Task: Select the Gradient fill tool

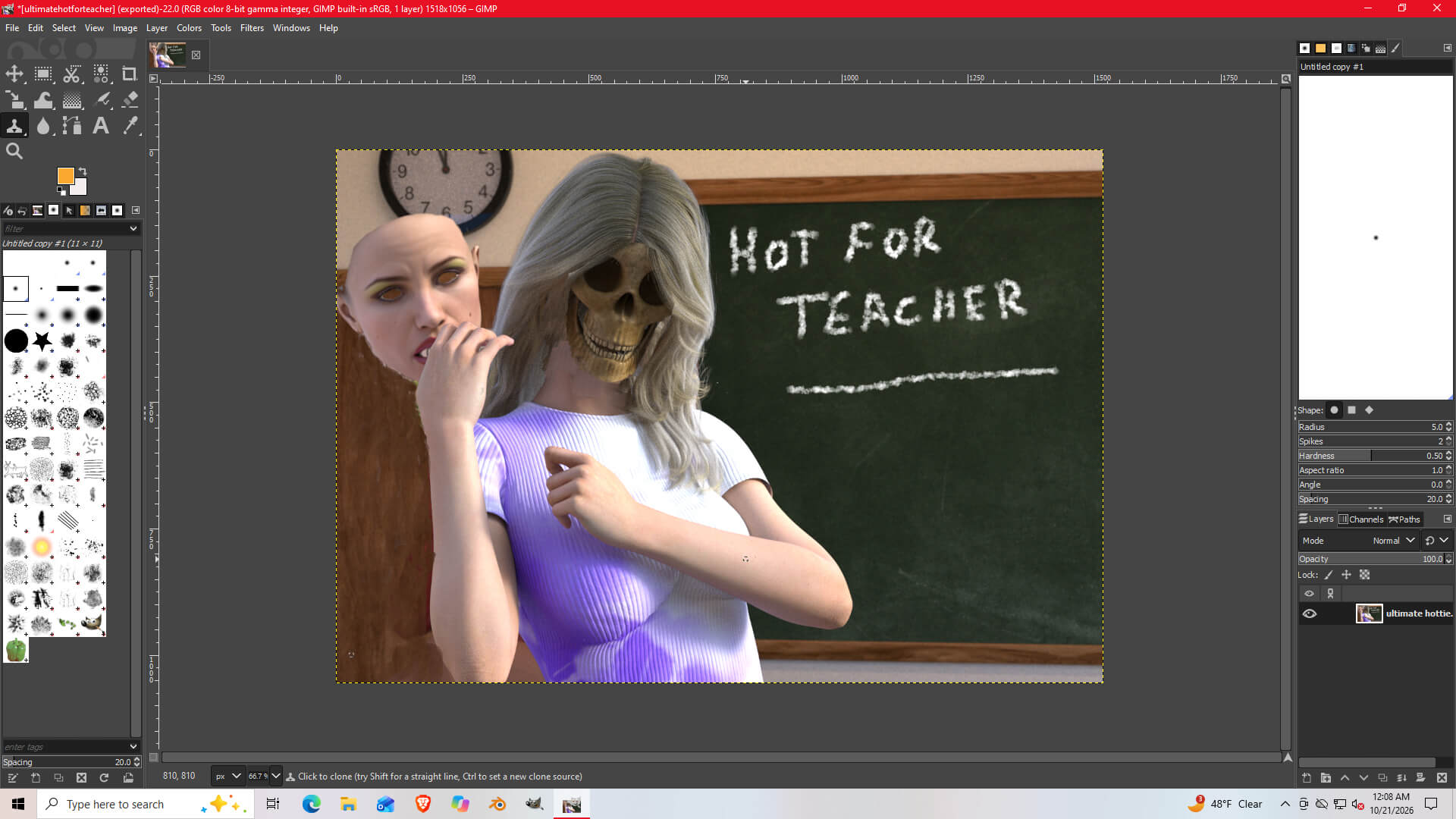Action: [x=72, y=99]
